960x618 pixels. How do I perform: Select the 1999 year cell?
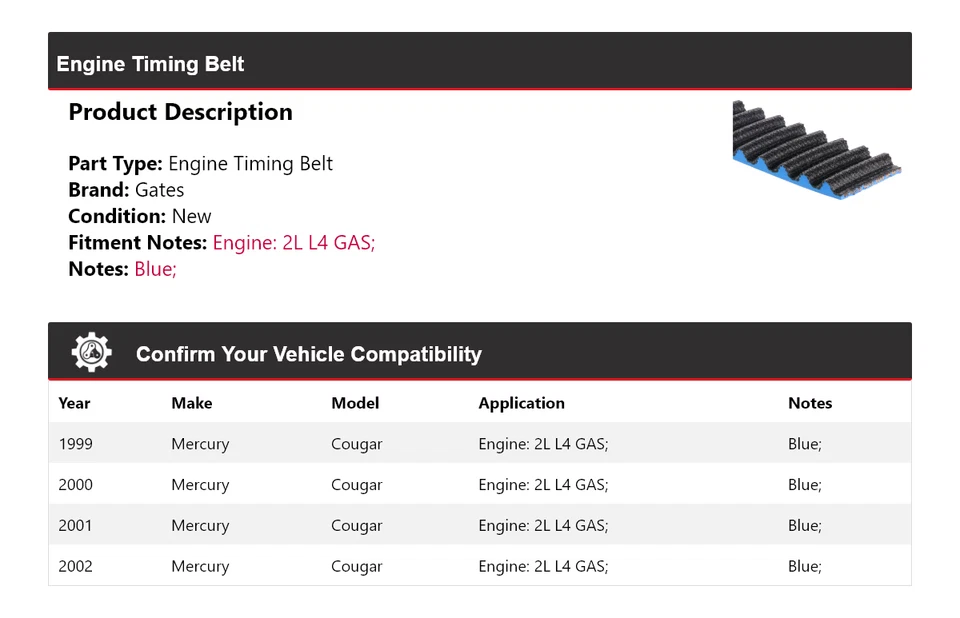point(74,444)
